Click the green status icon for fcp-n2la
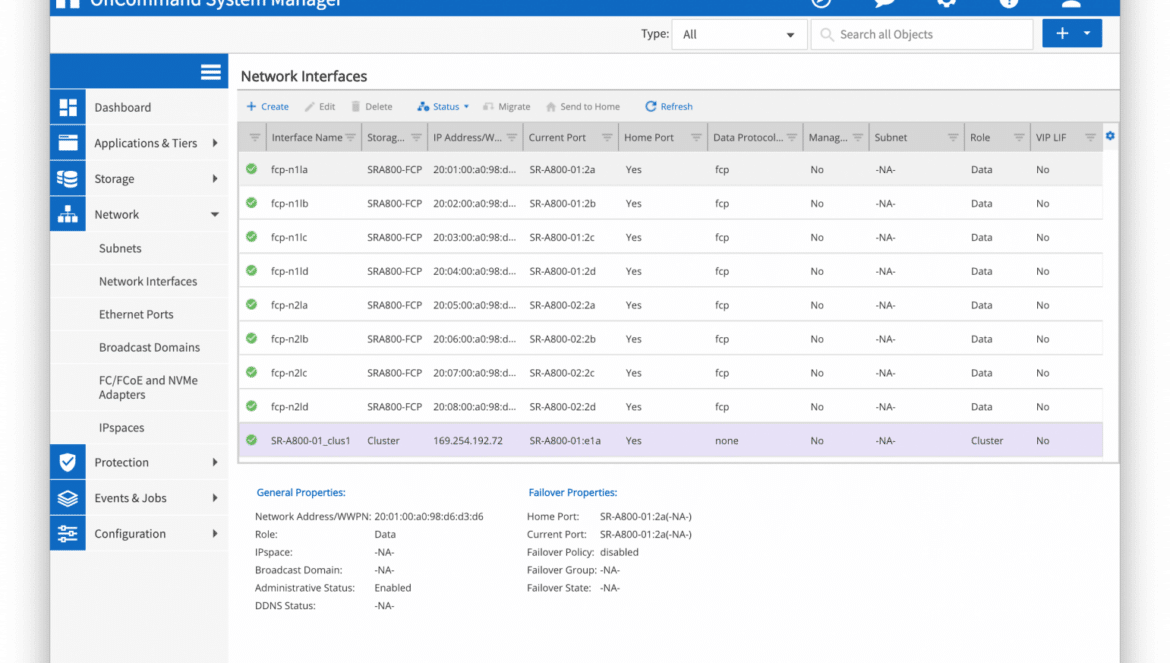Image resolution: width=1170 pixels, height=663 pixels. click(x=251, y=304)
